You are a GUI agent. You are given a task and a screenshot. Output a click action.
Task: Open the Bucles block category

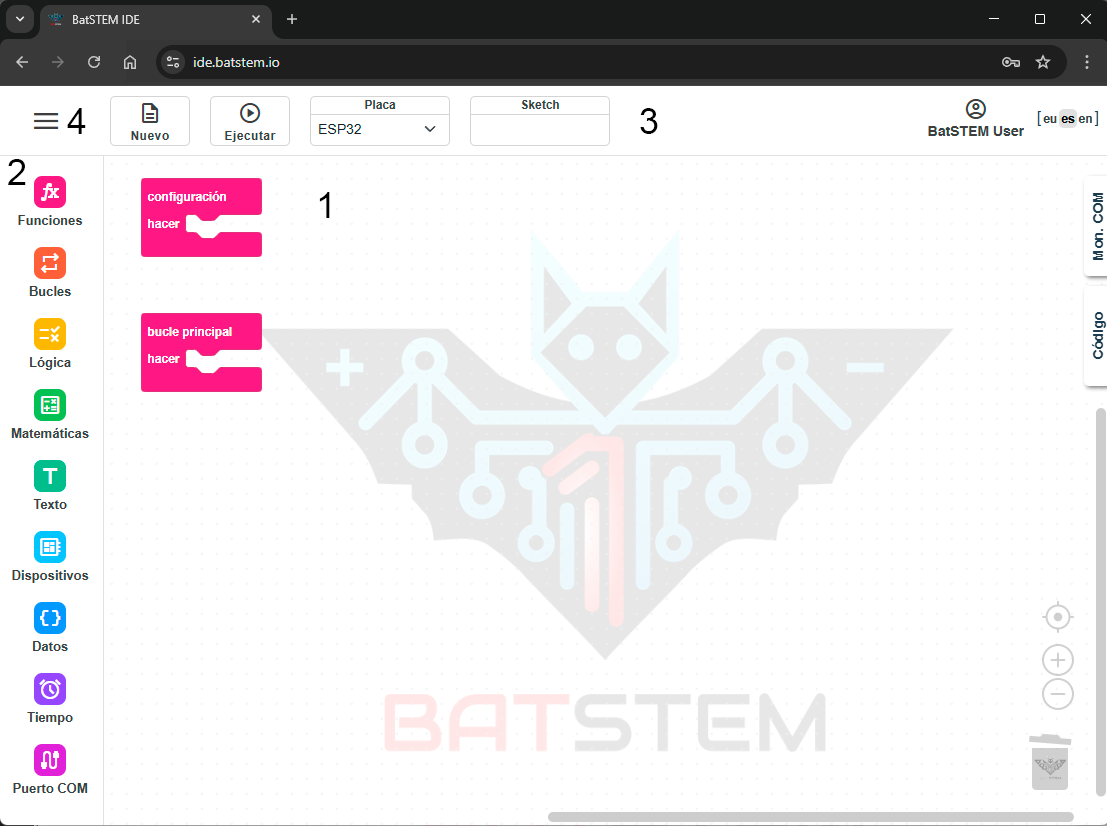point(50,263)
